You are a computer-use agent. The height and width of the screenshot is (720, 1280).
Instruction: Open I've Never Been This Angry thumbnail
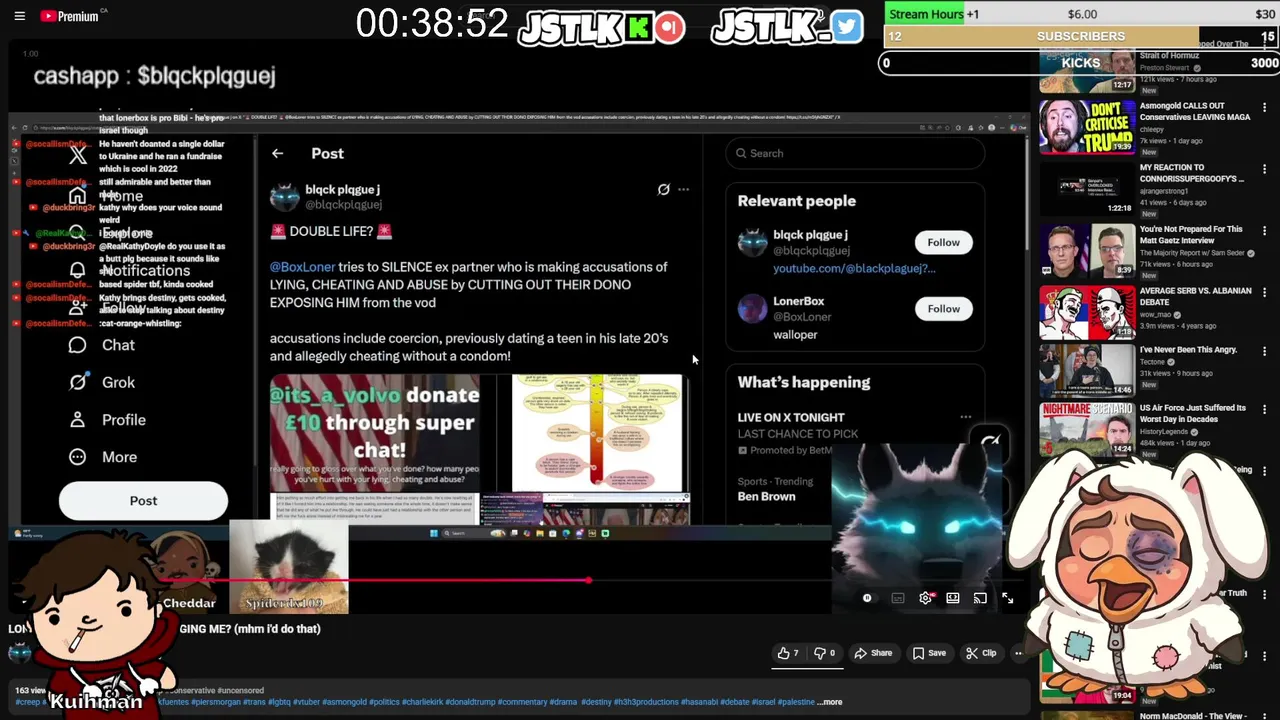(1086, 371)
